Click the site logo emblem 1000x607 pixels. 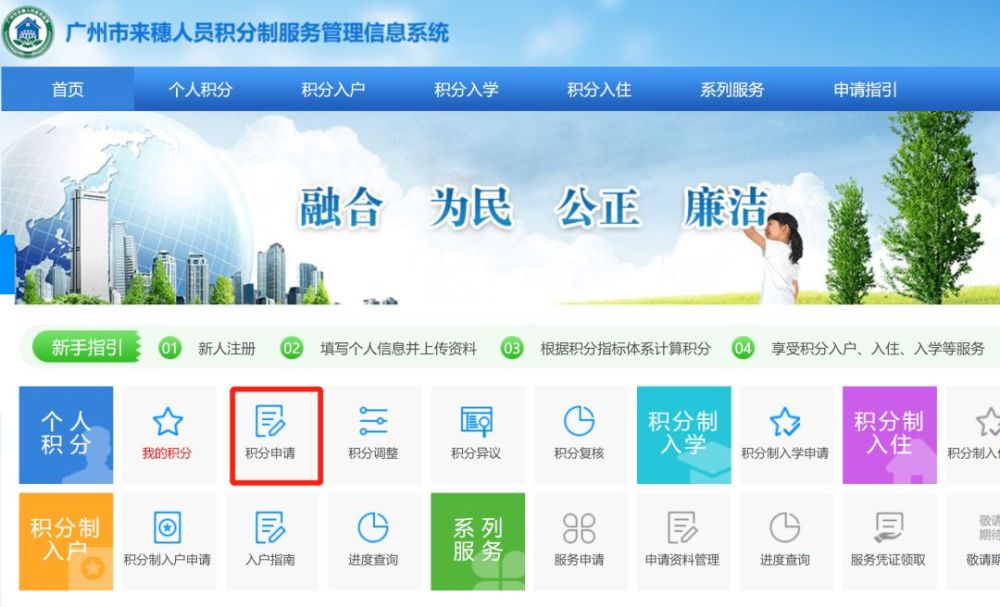click(27, 32)
